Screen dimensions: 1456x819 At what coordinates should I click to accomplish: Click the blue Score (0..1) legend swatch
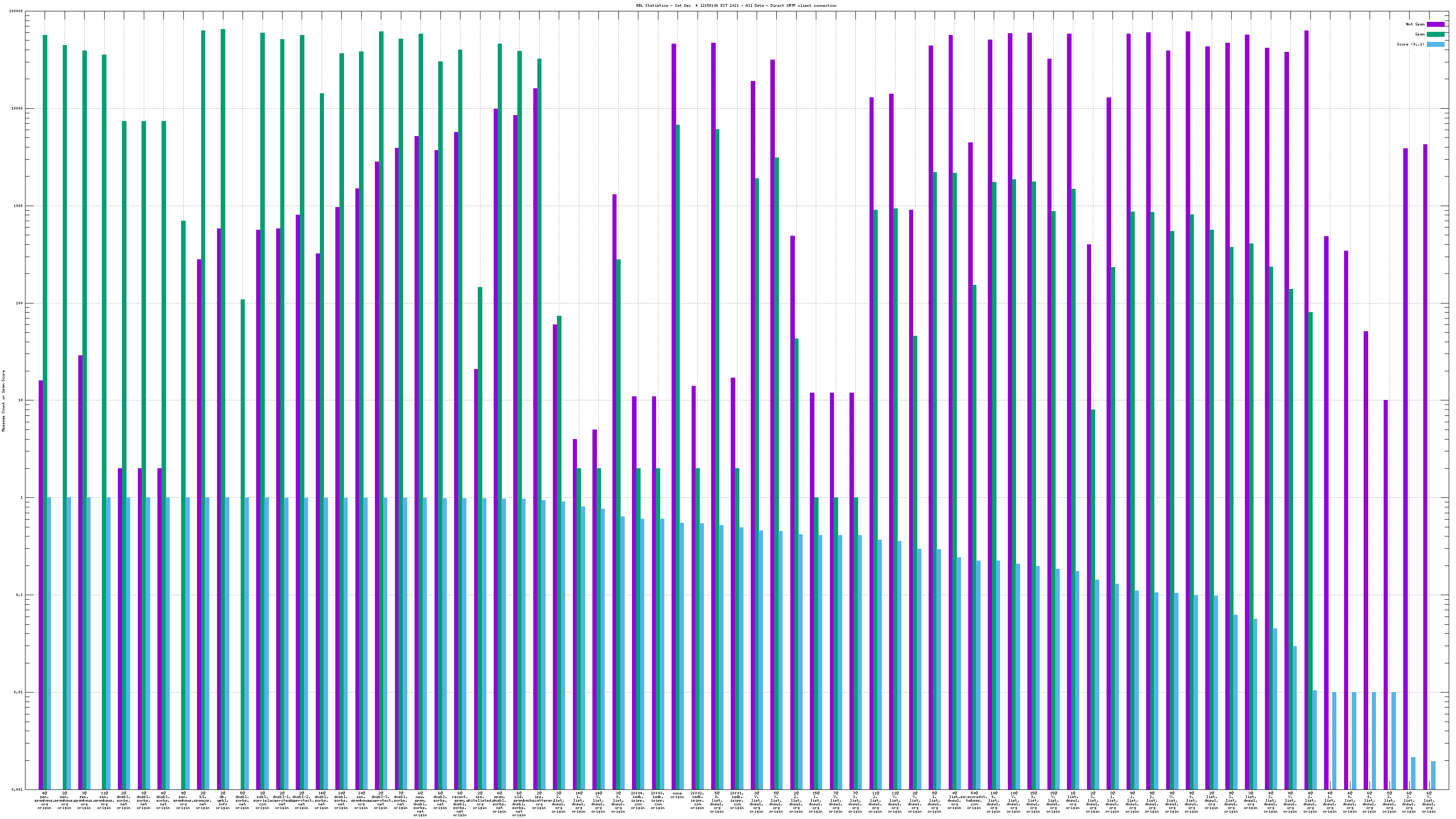(1435, 44)
